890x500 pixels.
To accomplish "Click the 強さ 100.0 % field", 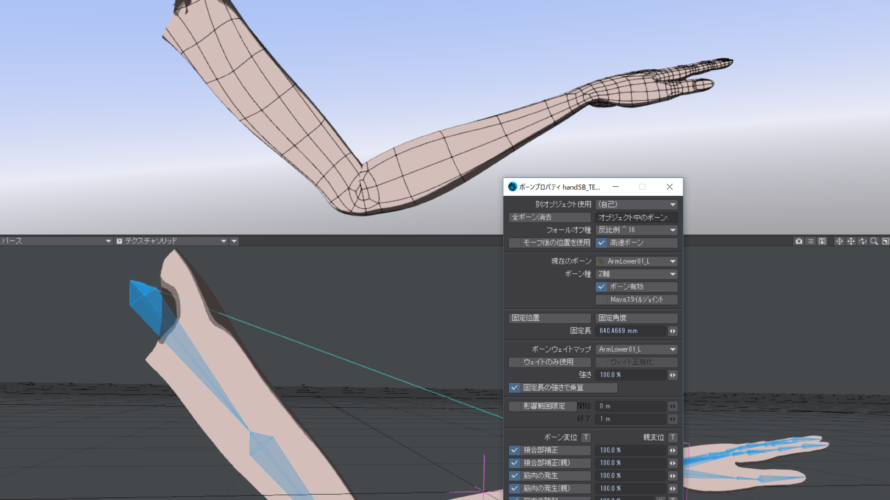I will click(631, 375).
